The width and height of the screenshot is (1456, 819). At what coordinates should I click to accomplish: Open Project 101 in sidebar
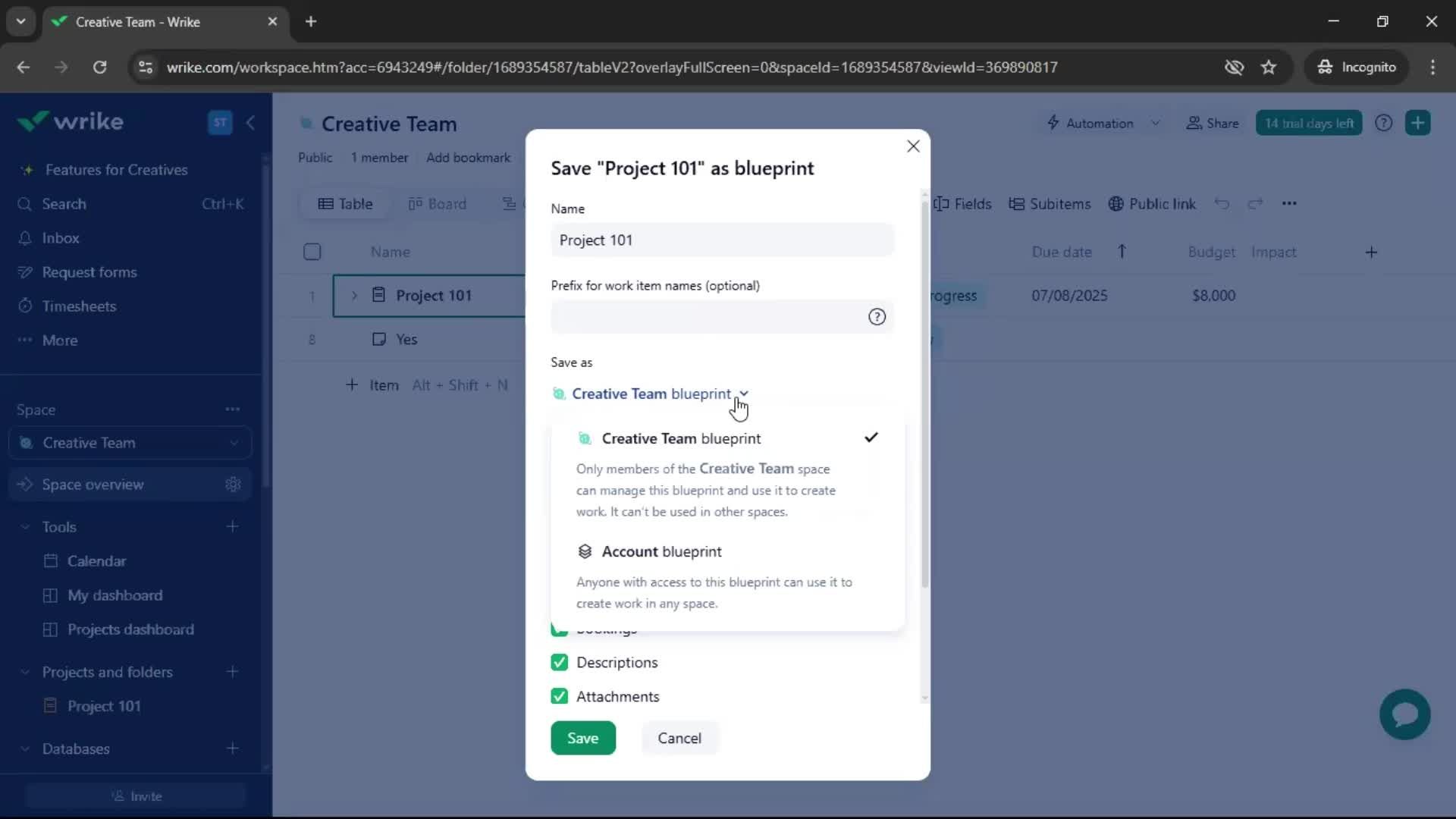104,706
